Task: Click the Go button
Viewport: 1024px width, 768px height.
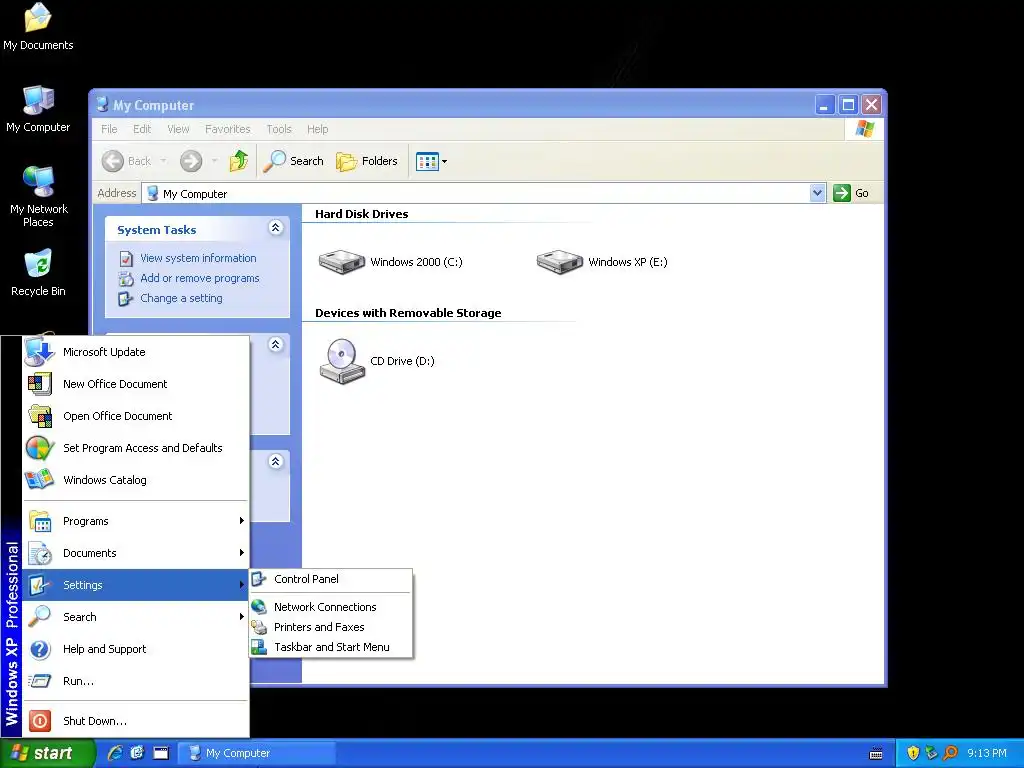Action: click(x=851, y=193)
